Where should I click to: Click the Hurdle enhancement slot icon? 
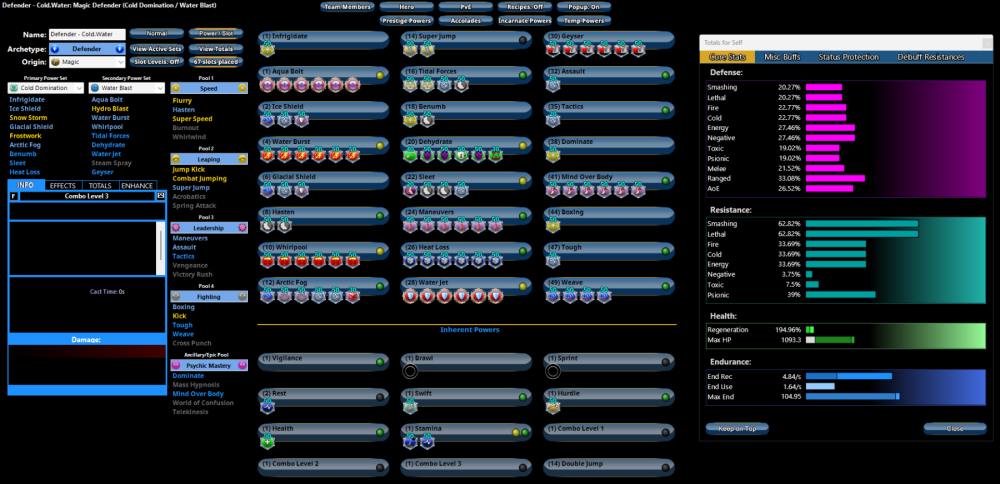pyautogui.click(x=554, y=406)
